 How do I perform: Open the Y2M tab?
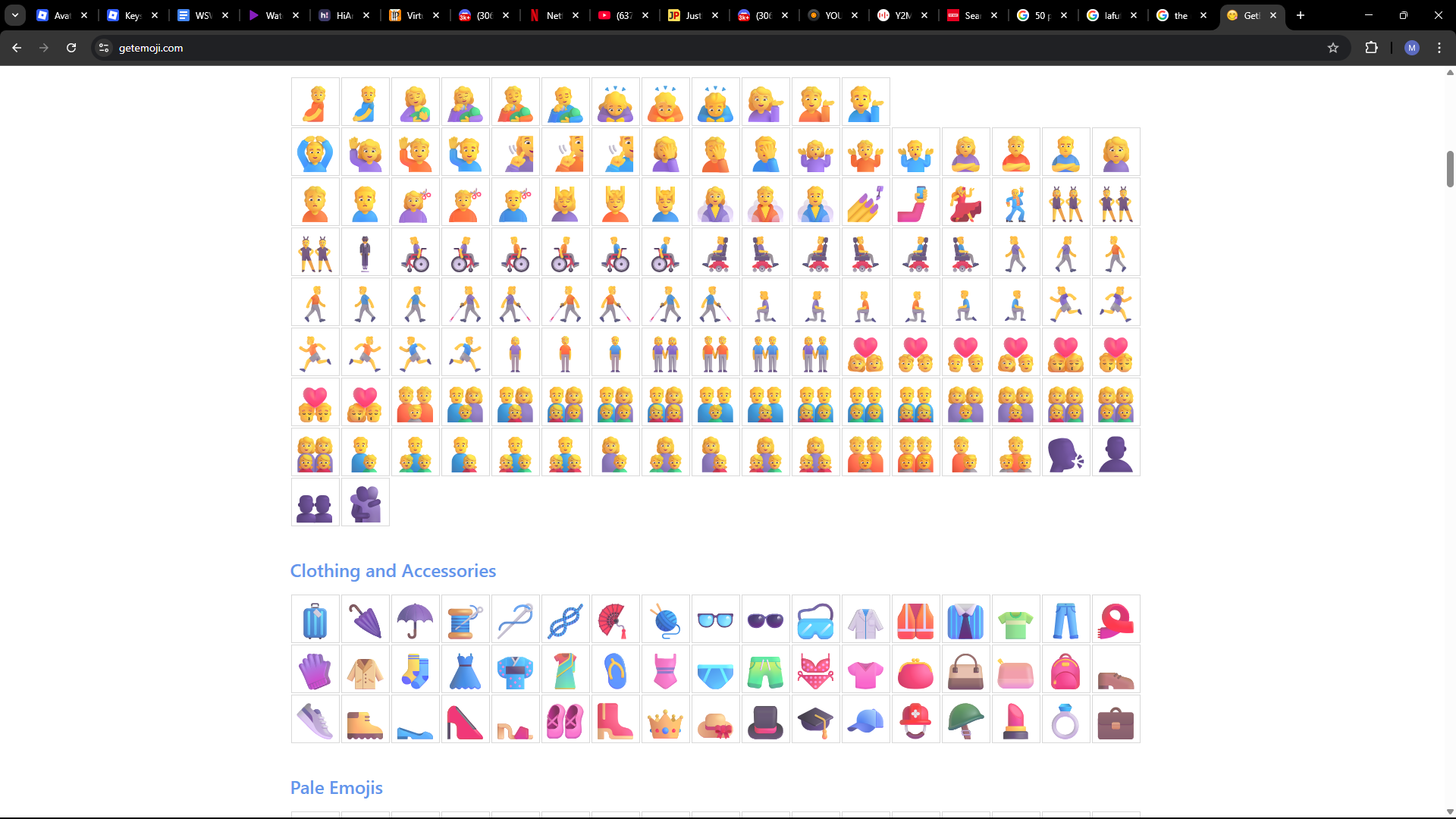click(x=904, y=15)
